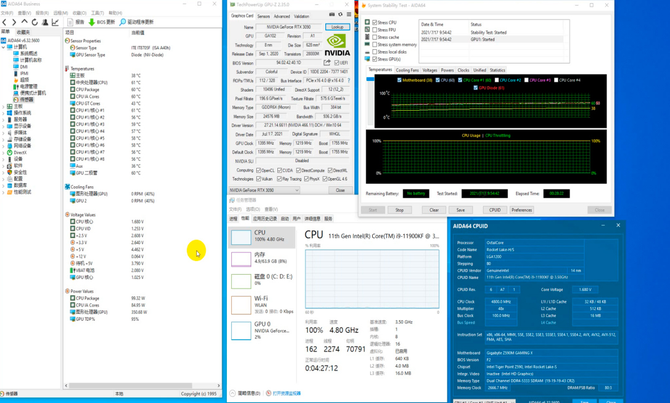Click the driver update toolbar icon

123,22
